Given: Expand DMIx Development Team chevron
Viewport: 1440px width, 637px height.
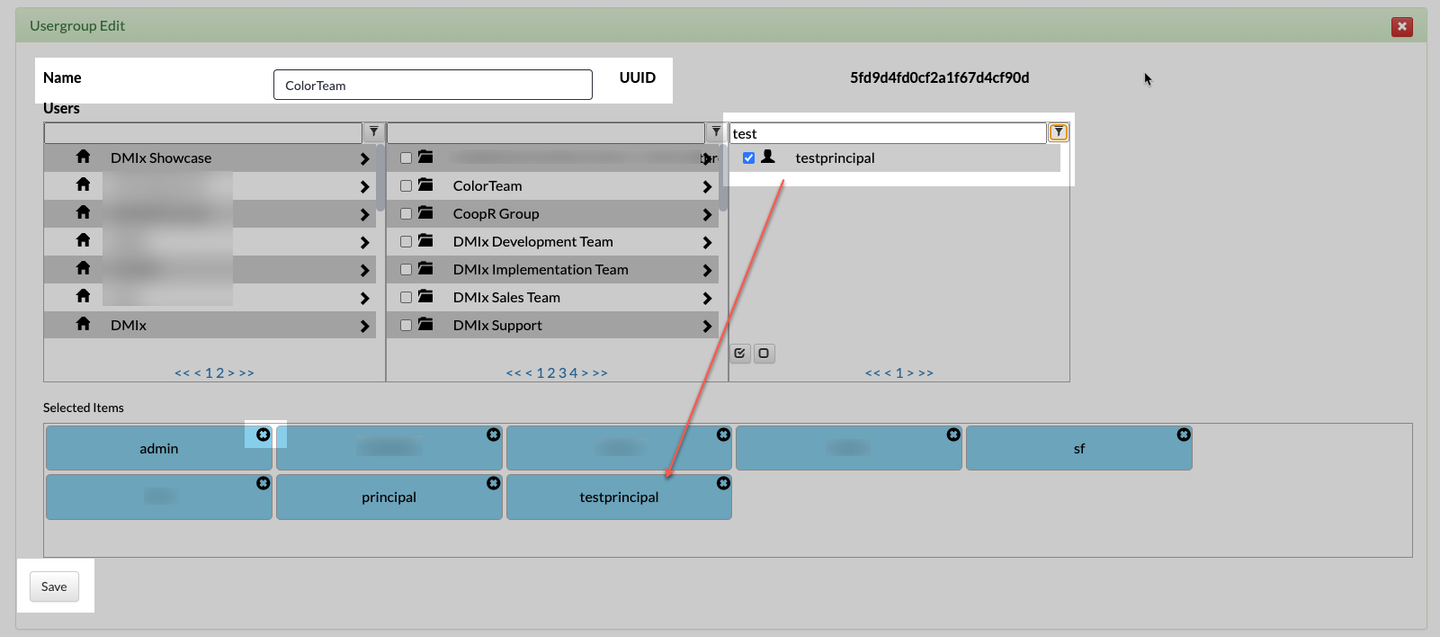Looking at the screenshot, I should pos(707,242).
